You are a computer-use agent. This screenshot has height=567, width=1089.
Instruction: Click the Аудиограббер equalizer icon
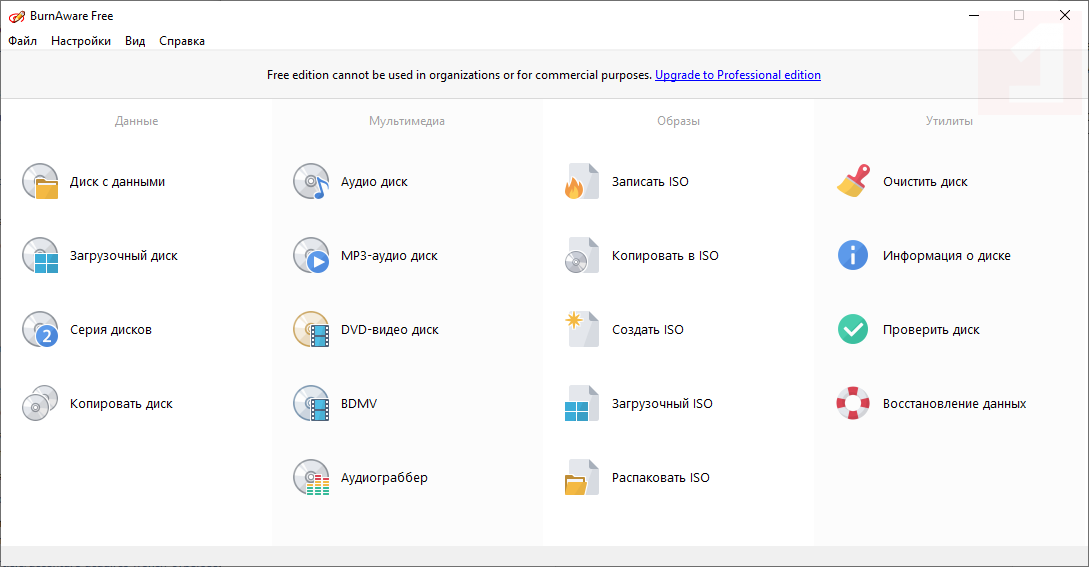311,477
